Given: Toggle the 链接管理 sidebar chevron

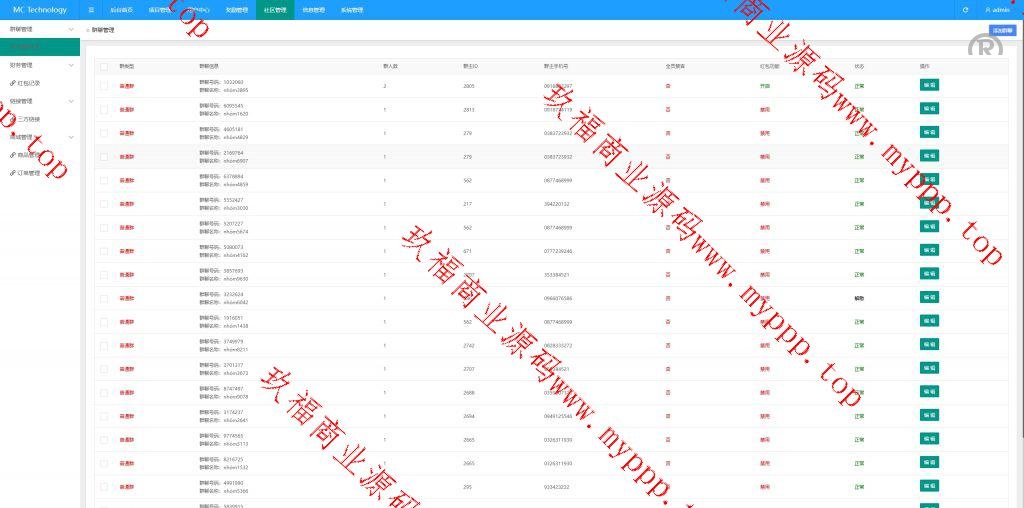Looking at the screenshot, I should 70,101.
